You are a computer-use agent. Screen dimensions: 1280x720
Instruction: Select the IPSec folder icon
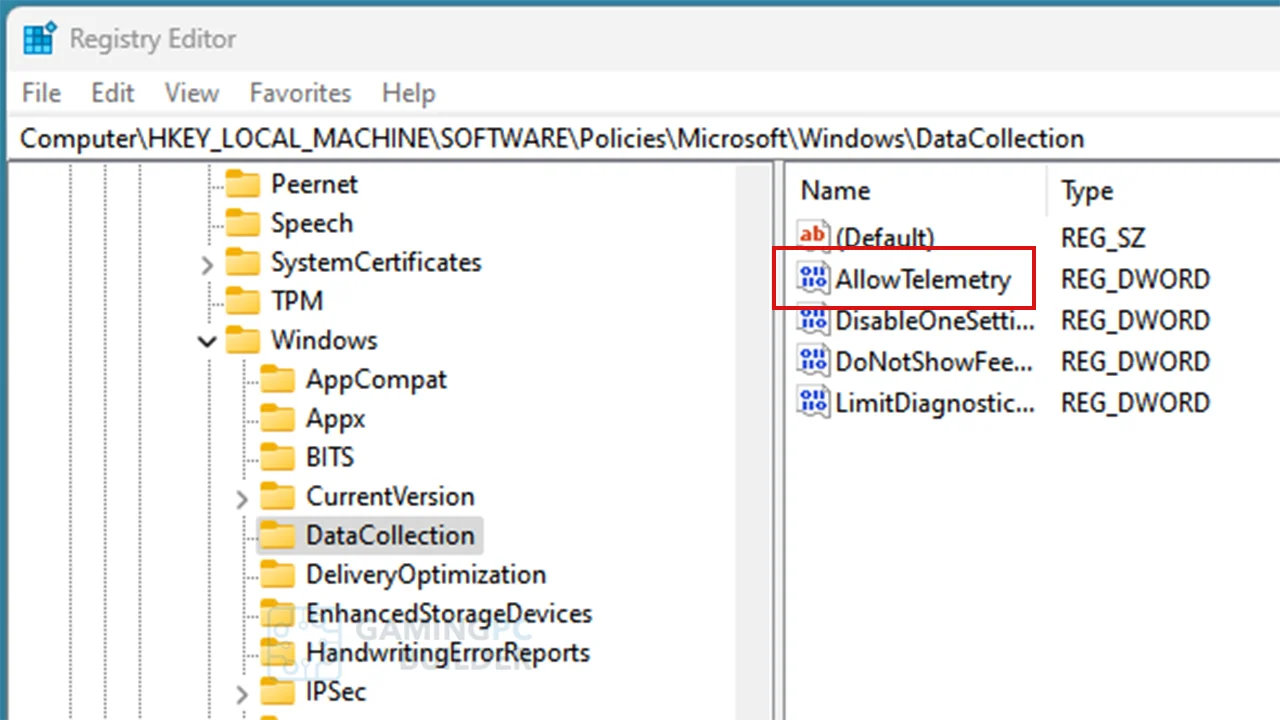(x=277, y=691)
